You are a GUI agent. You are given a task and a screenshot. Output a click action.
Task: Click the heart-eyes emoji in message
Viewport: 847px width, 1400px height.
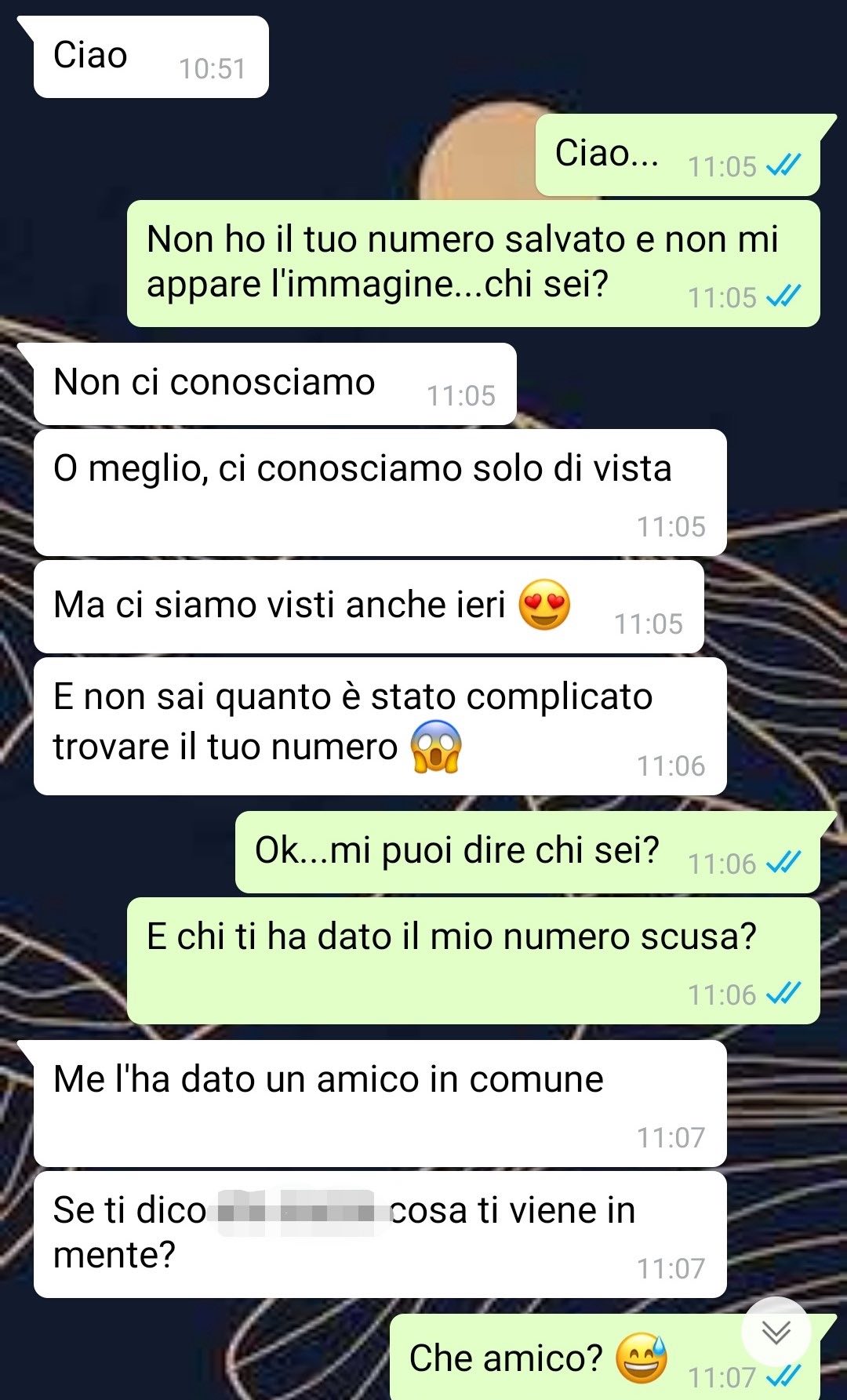[544, 605]
